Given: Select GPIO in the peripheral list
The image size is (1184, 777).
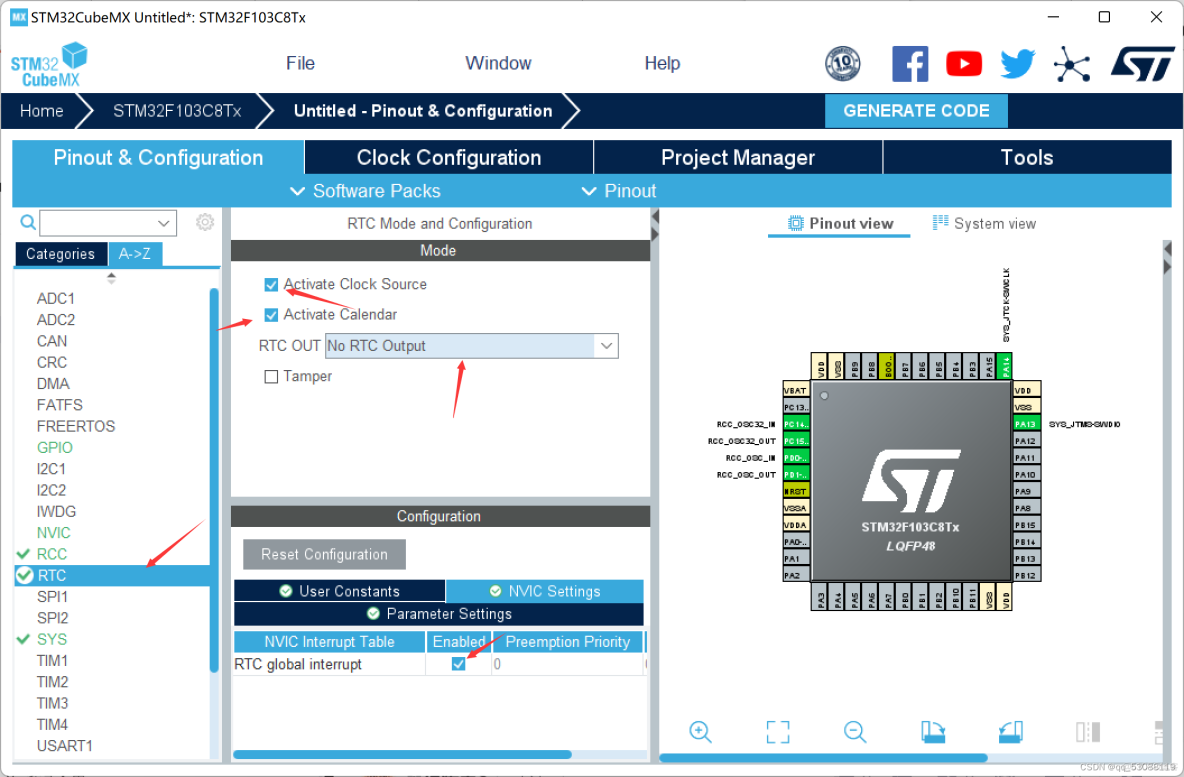Looking at the screenshot, I should coord(54,448).
